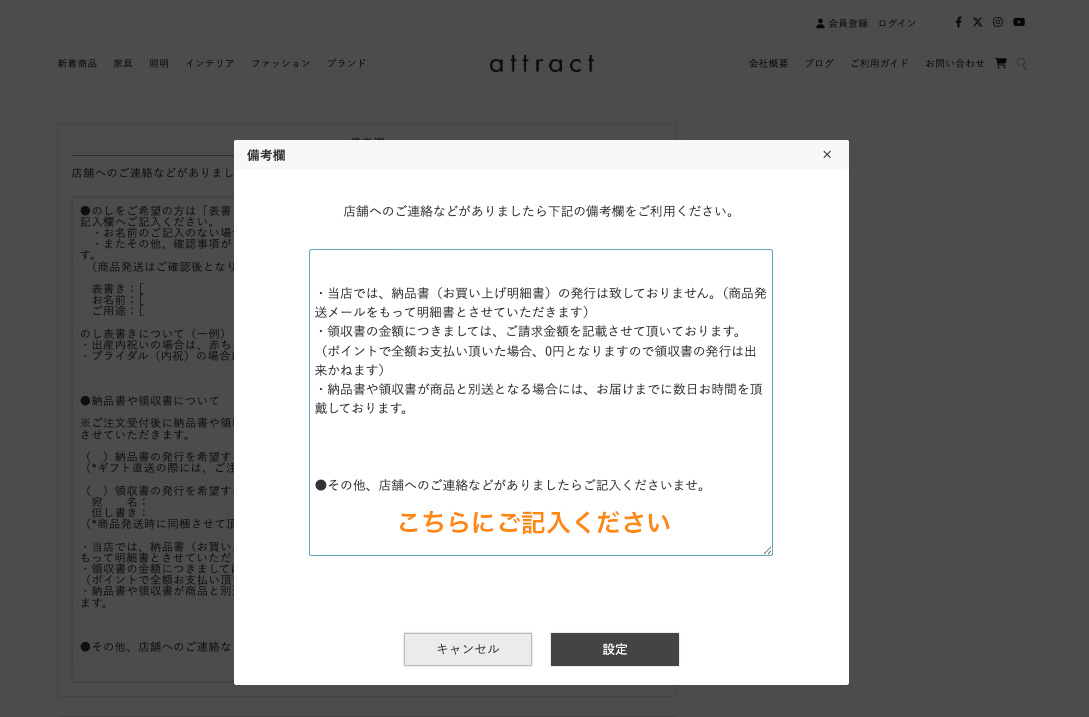This screenshot has width=1089, height=717.
Task: Close the 備考欄 dialog
Action: pos(827,155)
